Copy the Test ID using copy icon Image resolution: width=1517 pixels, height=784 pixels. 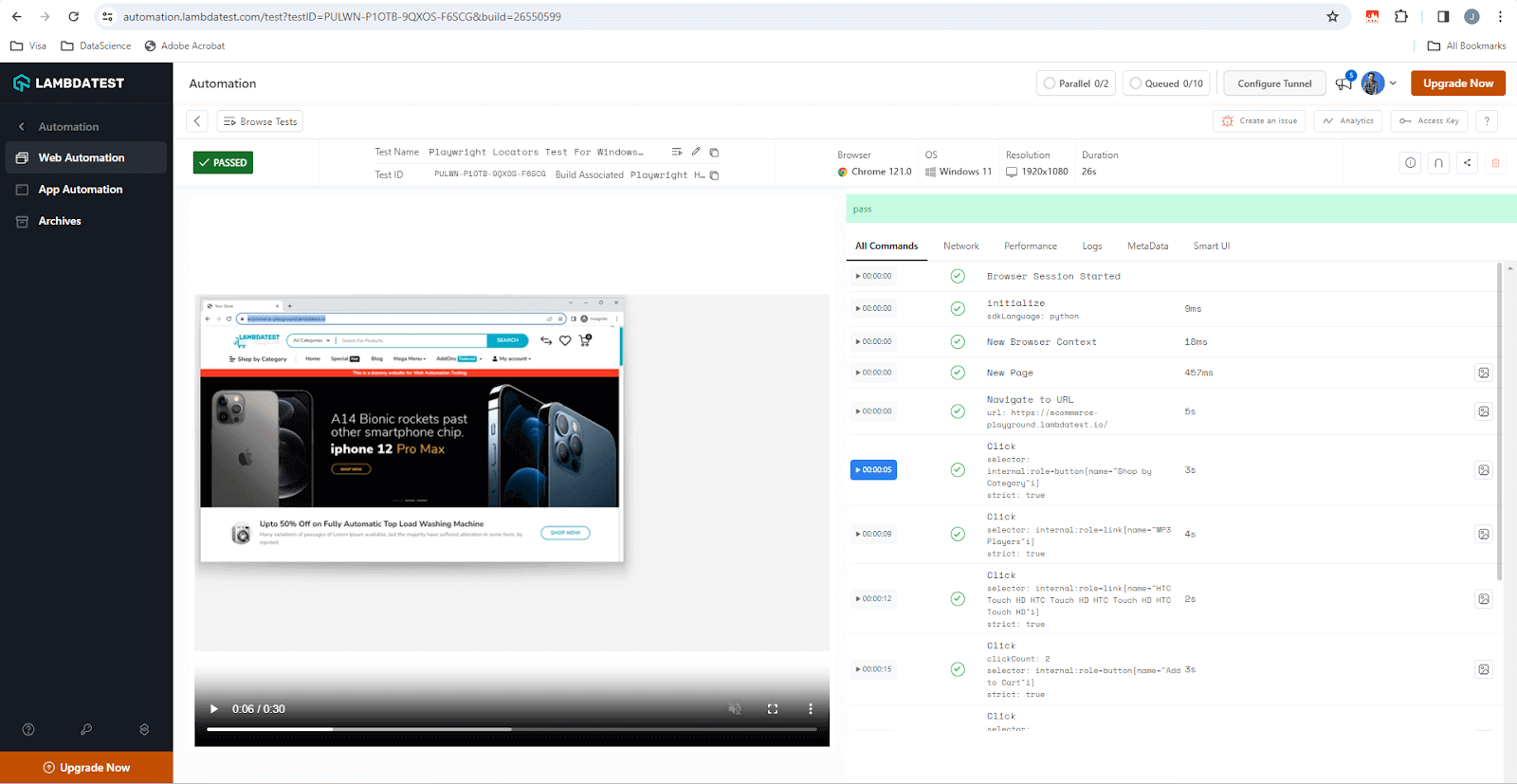point(714,175)
